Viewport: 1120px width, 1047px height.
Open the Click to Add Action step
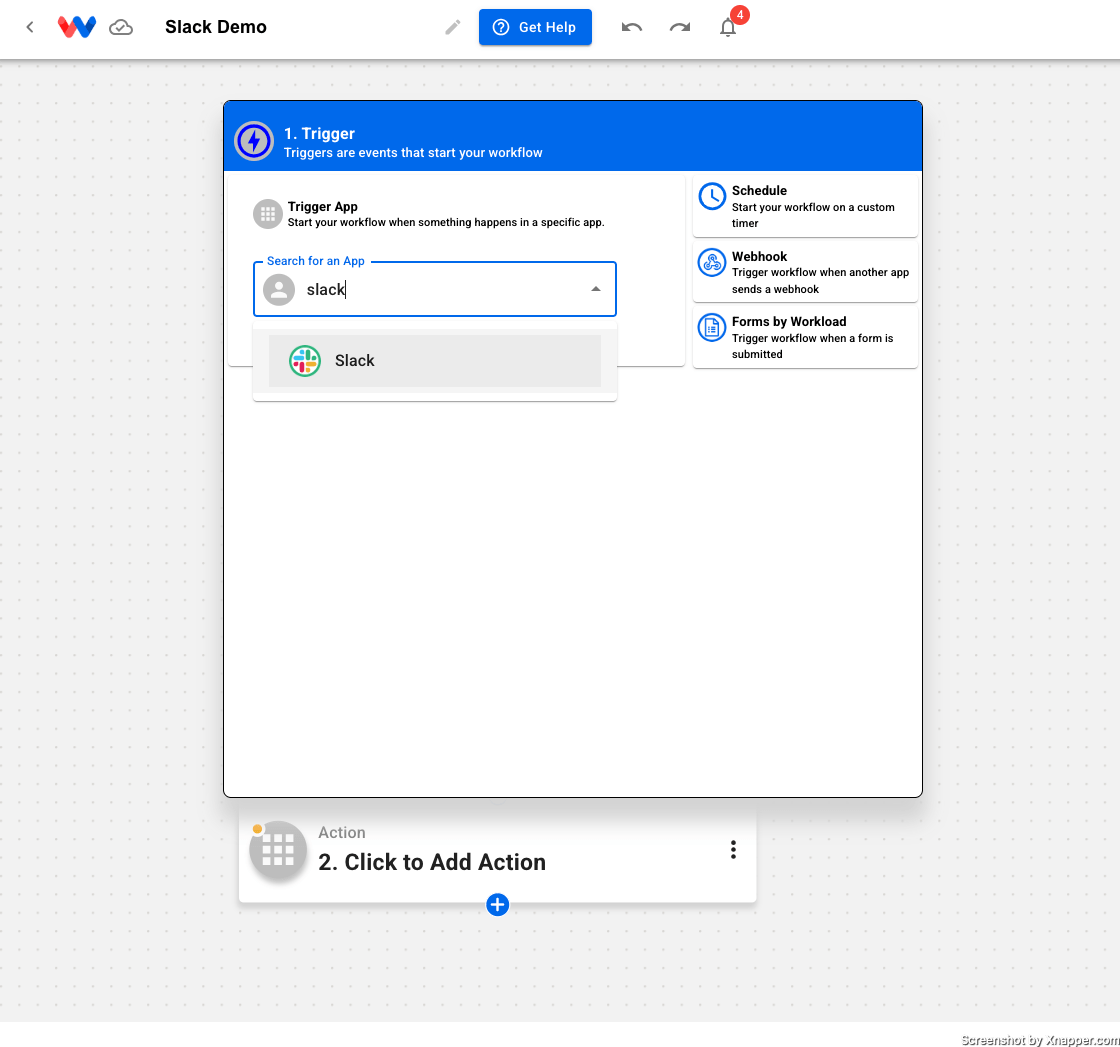[497, 853]
